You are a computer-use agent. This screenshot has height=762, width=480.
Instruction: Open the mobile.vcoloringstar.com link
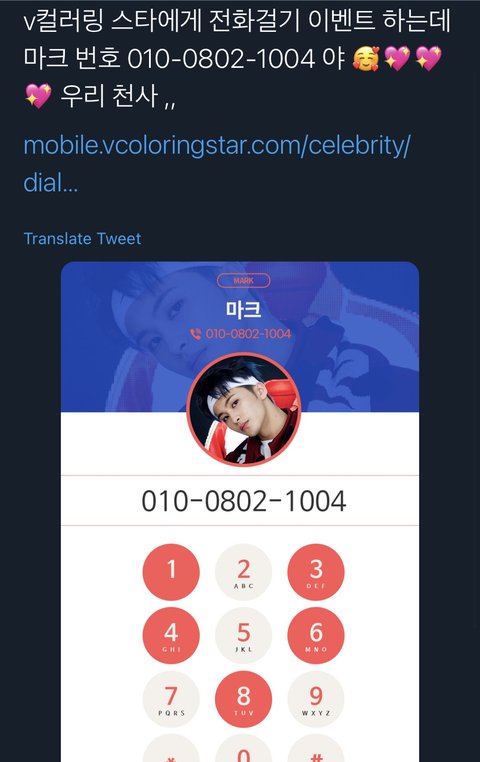(217, 164)
